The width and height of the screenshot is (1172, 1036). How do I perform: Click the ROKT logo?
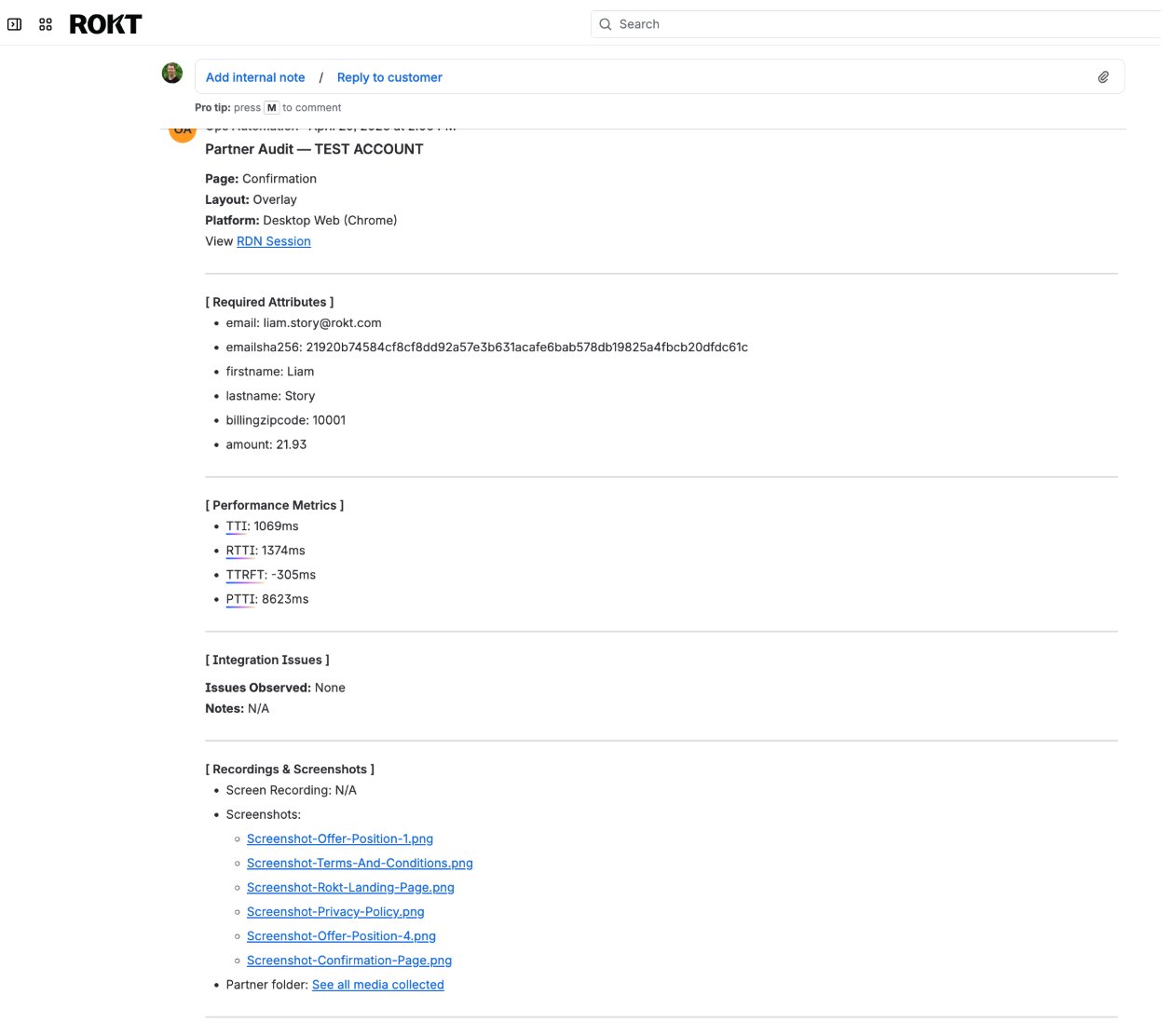point(105,24)
